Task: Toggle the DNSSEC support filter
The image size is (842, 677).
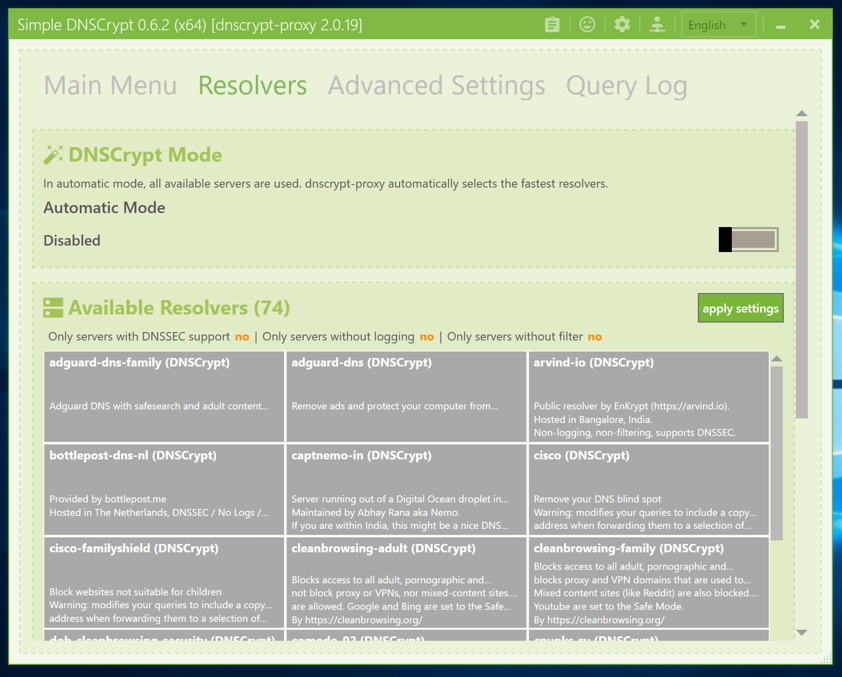Action: point(242,337)
